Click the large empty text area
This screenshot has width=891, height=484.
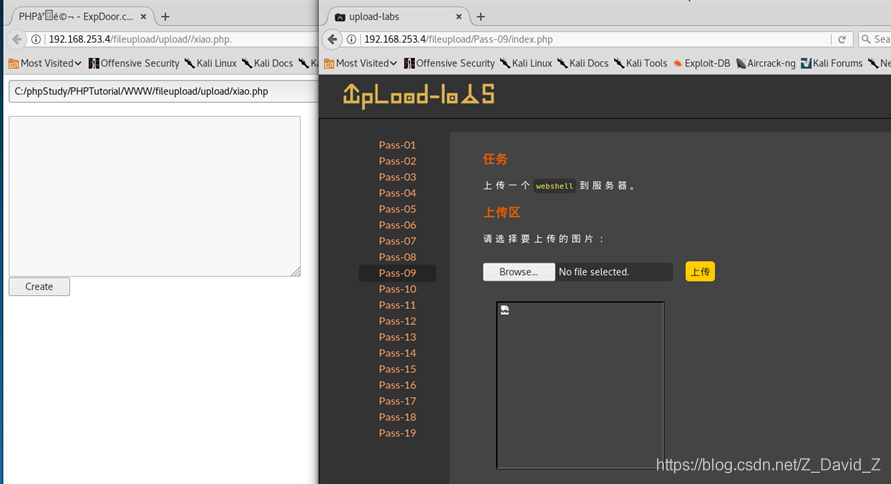(155, 197)
